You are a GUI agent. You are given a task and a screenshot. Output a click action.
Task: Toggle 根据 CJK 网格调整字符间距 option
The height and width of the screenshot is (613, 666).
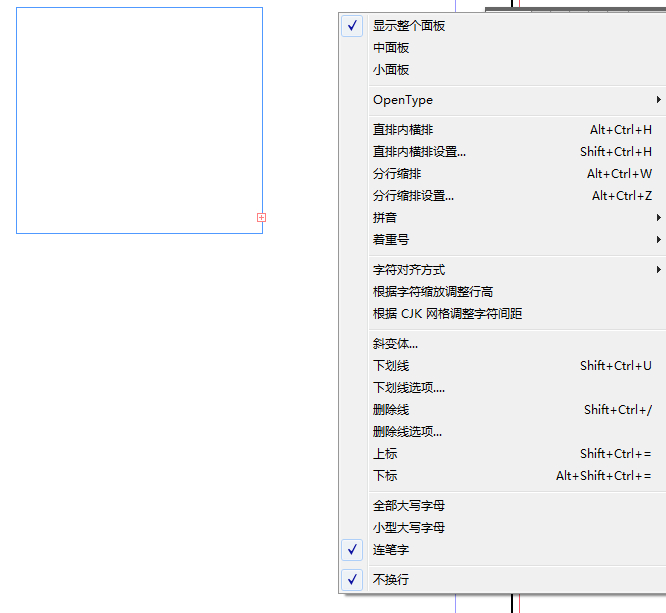point(503,314)
